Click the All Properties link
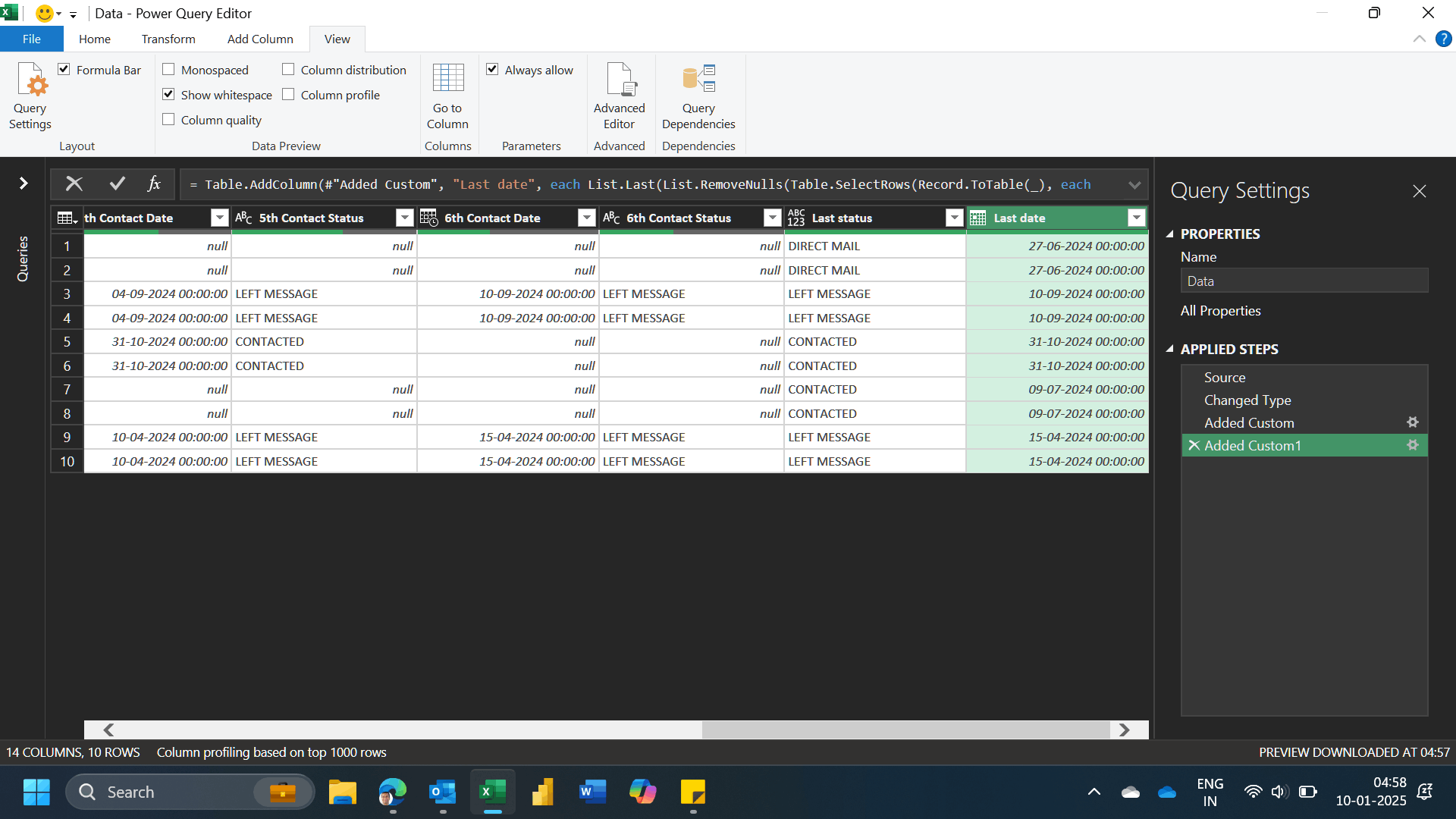Viewport: 1456px width, 819px height. click(1220, 311)
